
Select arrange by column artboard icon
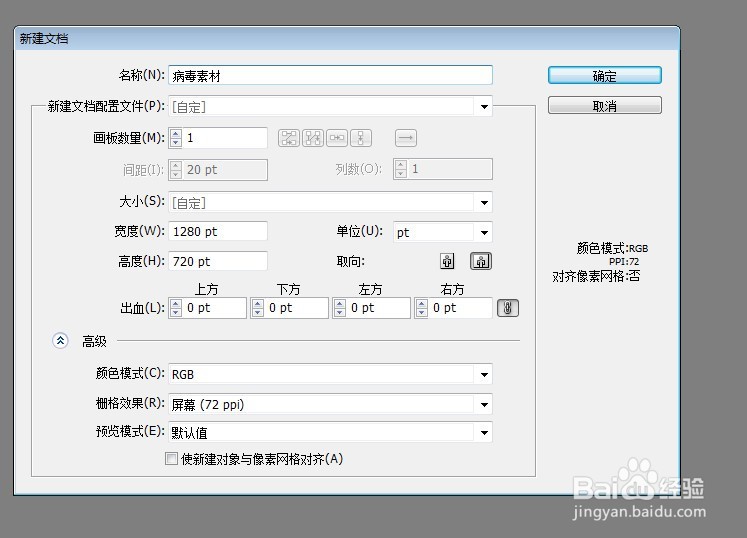tap(361, 138)
